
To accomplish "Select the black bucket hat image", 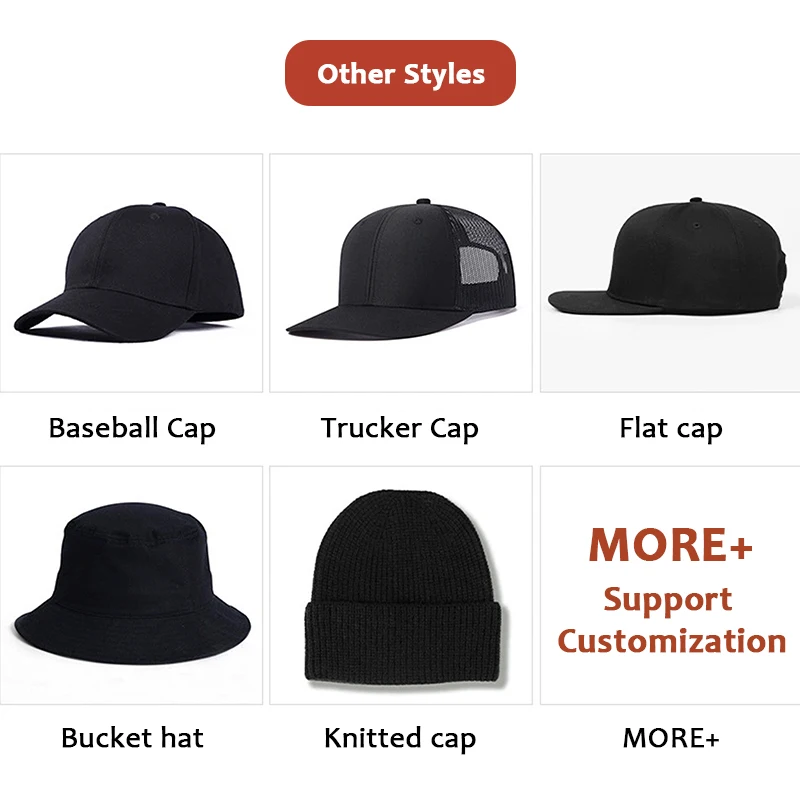I will pos(131,585).
